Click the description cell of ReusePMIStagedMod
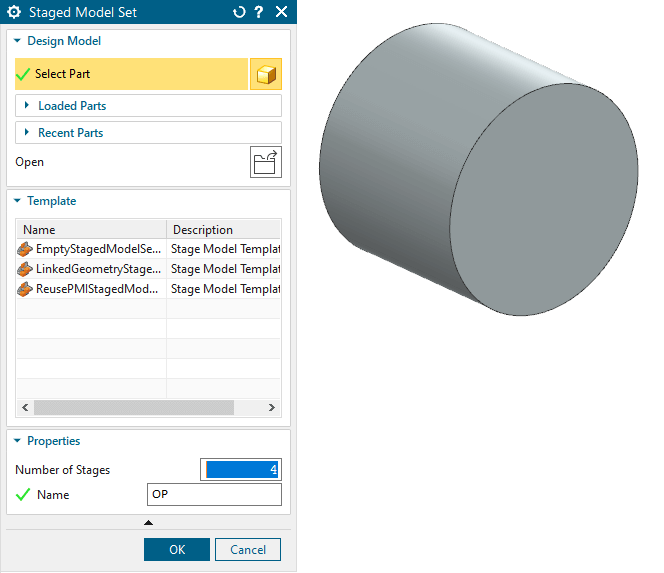The height and width of the screenshot is (573, 664). pos(224,288)
